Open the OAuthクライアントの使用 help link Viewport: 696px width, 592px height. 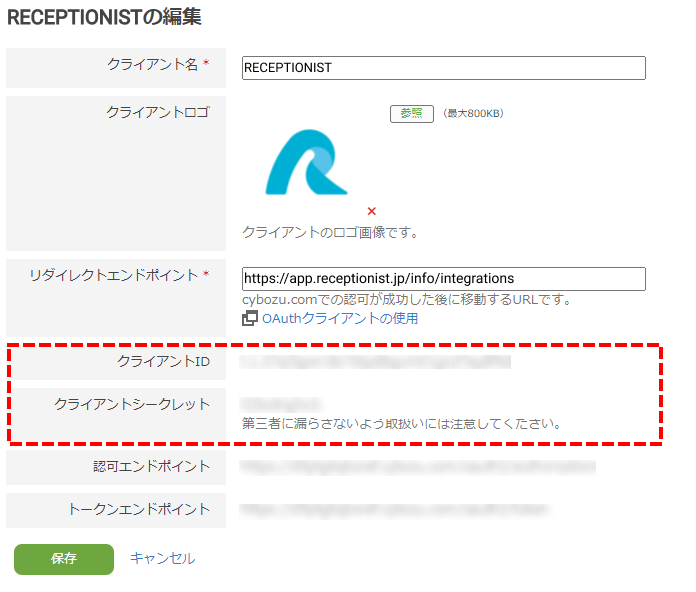click(340, 319)
